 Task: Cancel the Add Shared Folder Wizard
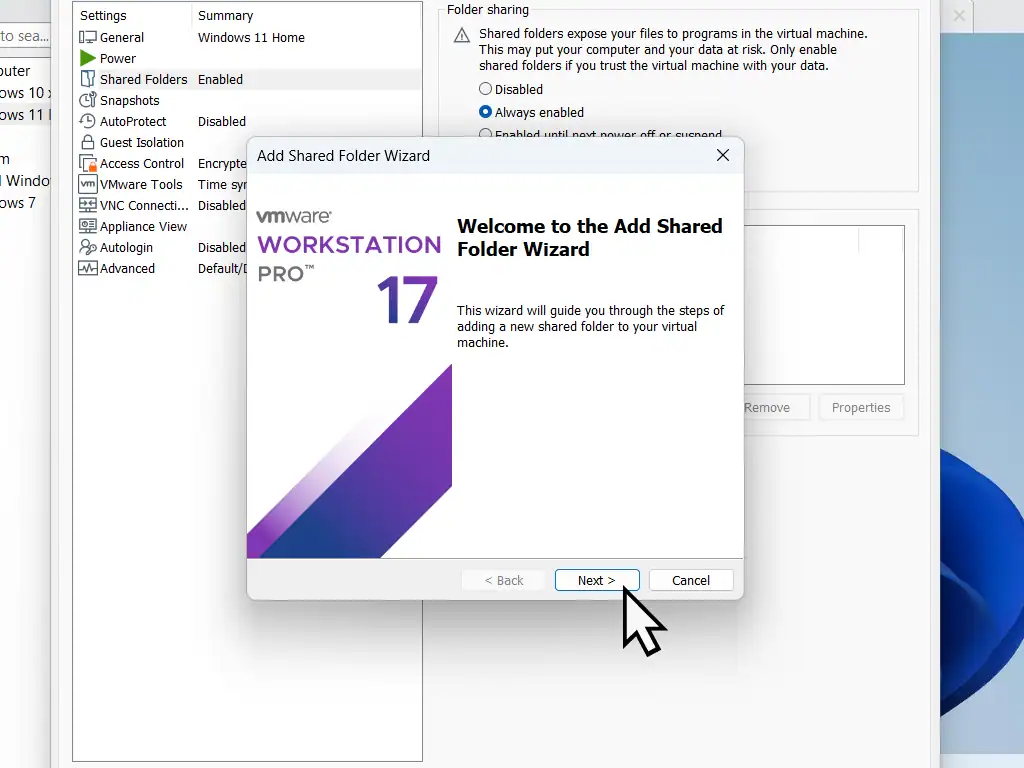691,580
